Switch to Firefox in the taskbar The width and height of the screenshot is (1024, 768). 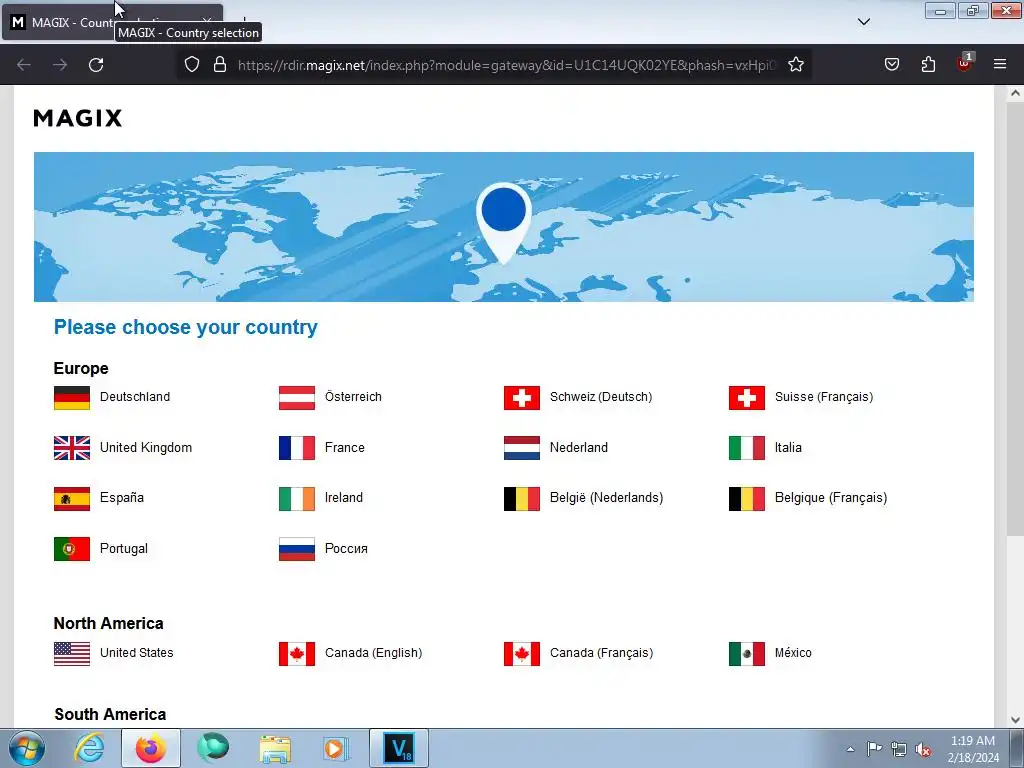151,748
